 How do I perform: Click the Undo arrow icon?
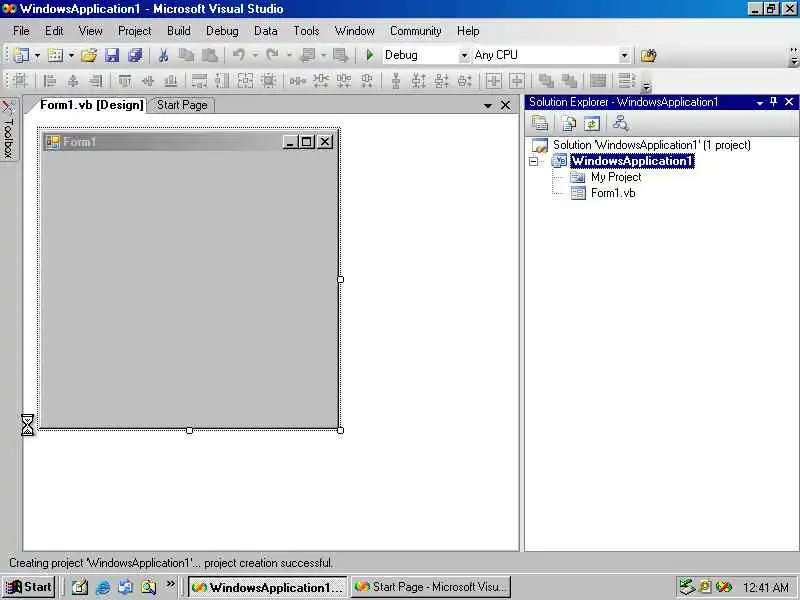(239, 55)
